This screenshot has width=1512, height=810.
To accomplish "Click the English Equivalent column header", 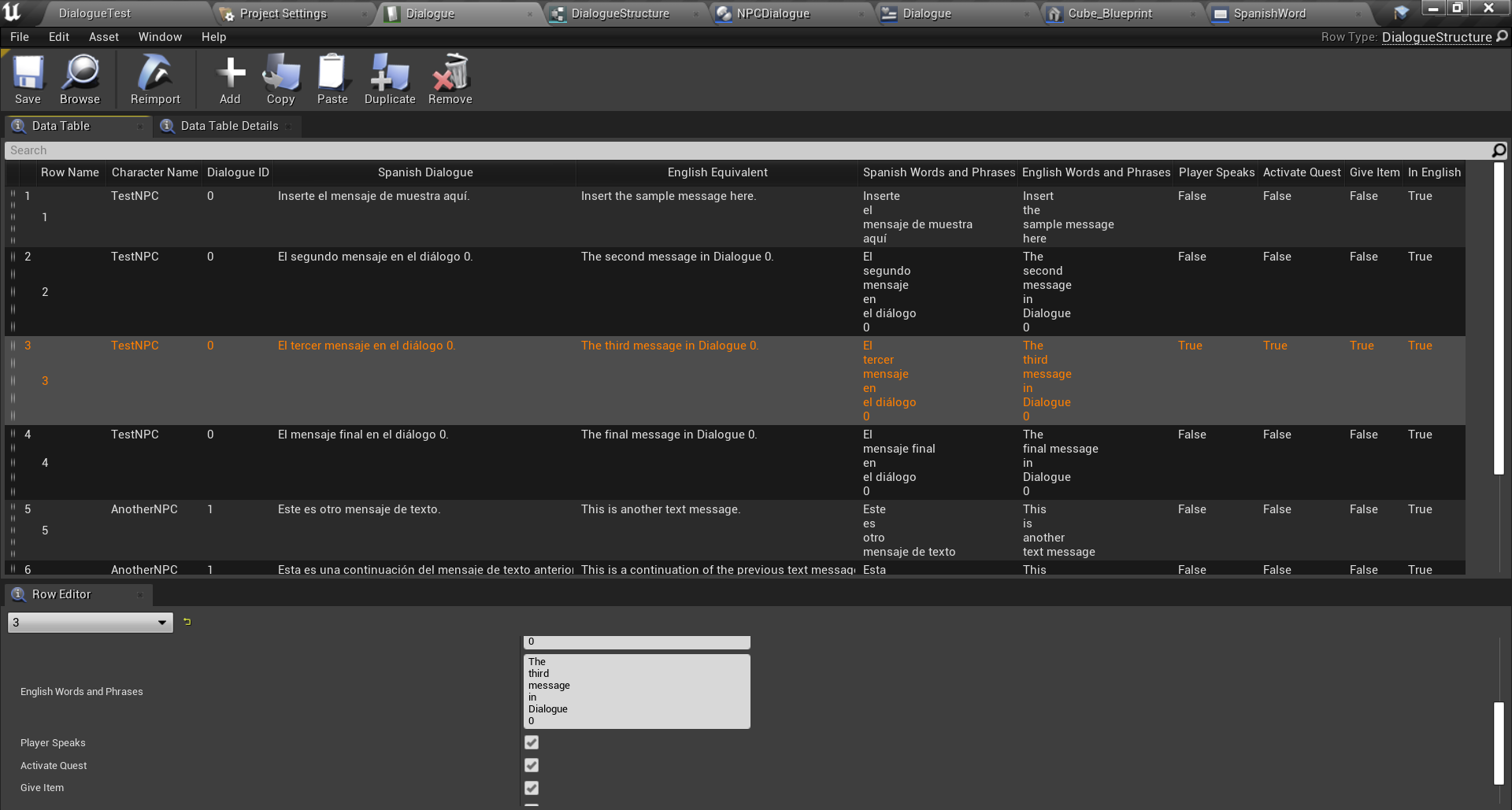I will (717, 172).
